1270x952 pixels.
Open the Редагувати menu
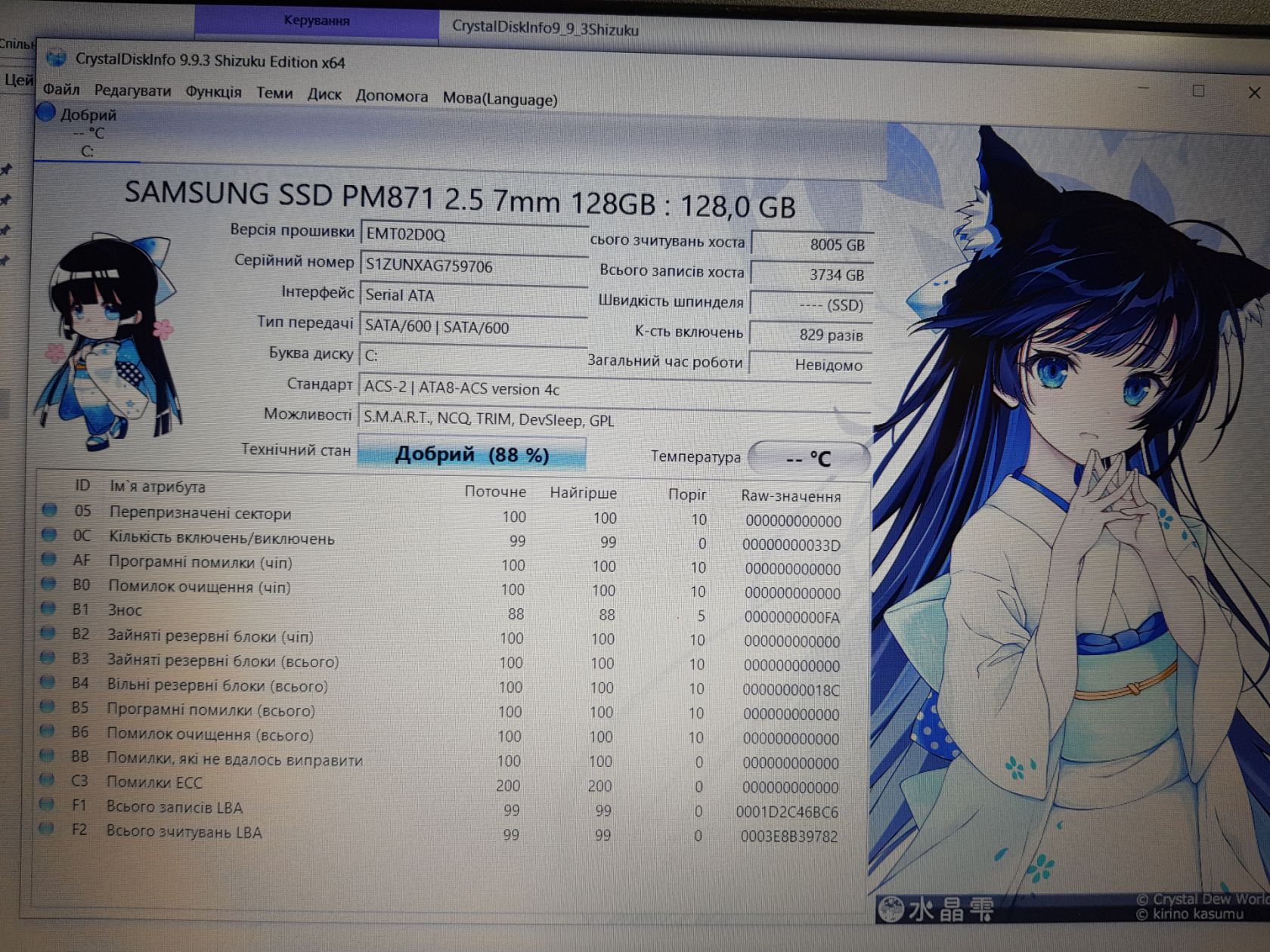(132, 91)
